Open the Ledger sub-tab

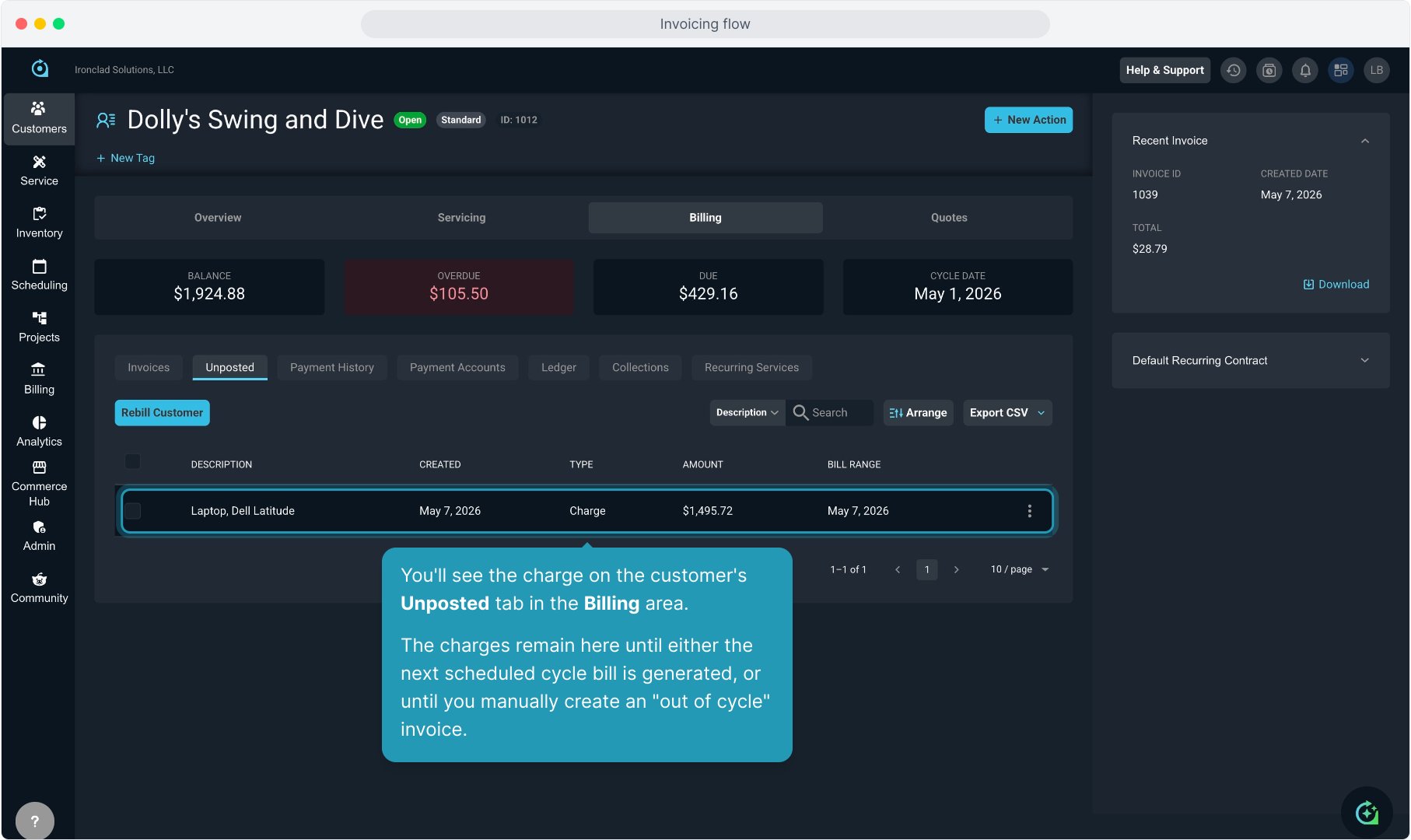tap(558, 367)
